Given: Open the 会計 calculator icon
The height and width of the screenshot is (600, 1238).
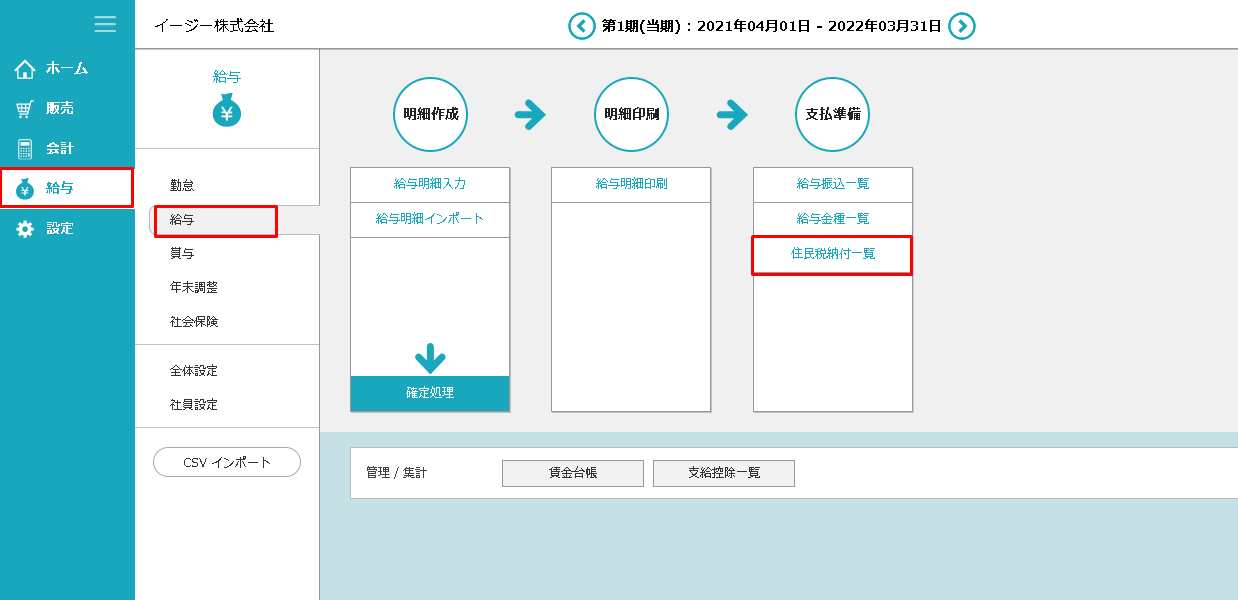Looking at the screenshot, I should tap(25, 149).
